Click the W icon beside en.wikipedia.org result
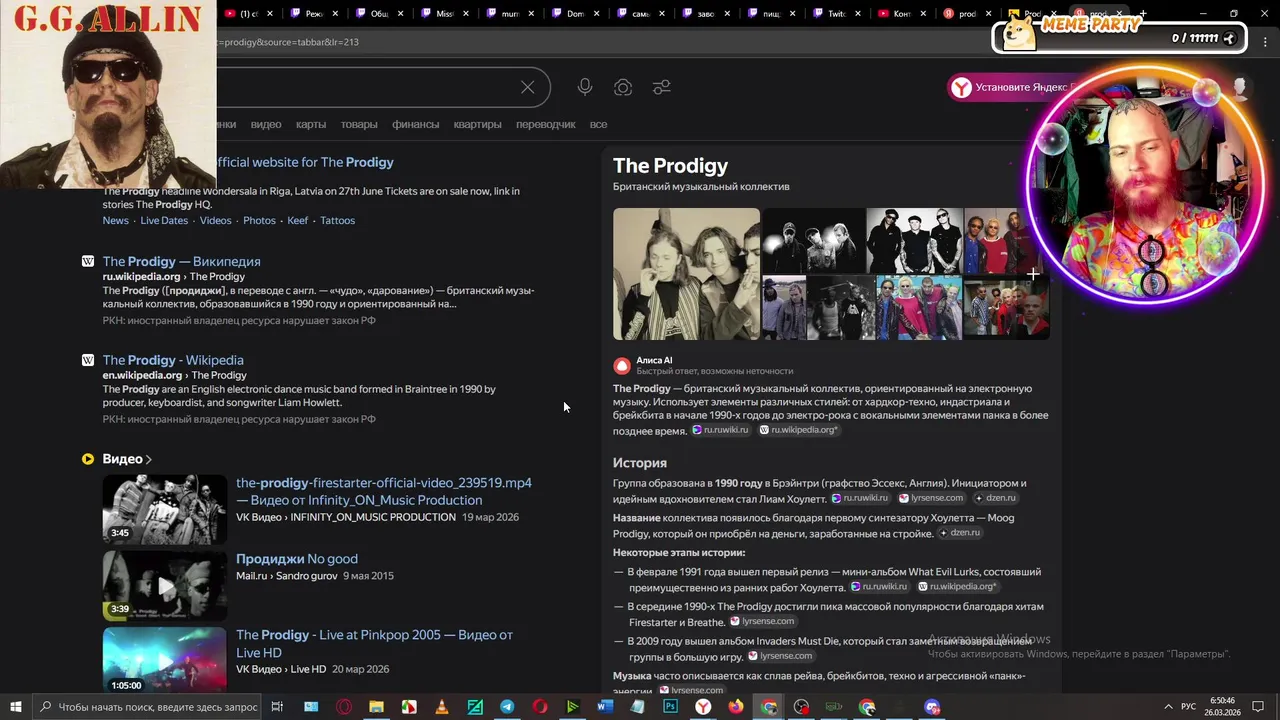Image resolution: width=1280 pixels, height=720 pixels. point(88,360)
